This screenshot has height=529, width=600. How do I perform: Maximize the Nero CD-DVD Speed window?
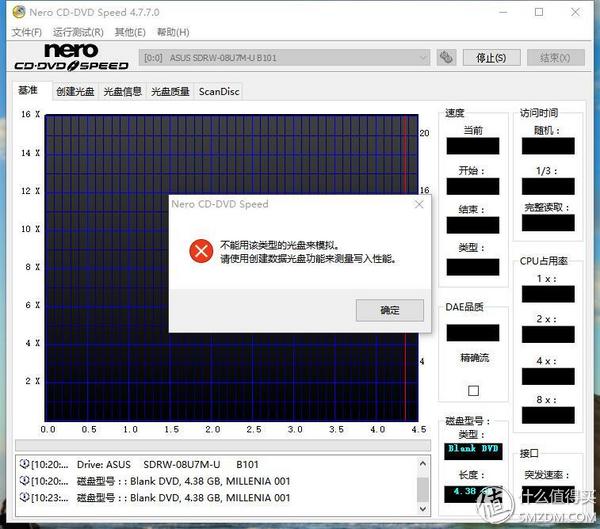(539, 12)
